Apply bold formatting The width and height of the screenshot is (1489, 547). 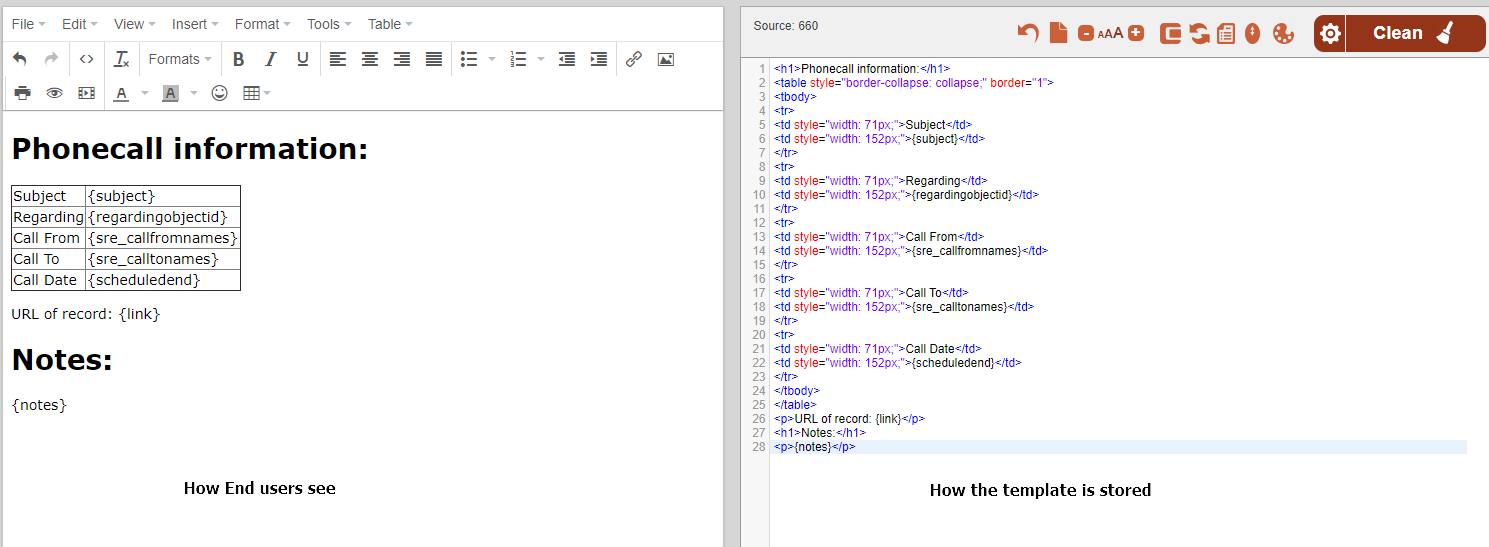238,59
